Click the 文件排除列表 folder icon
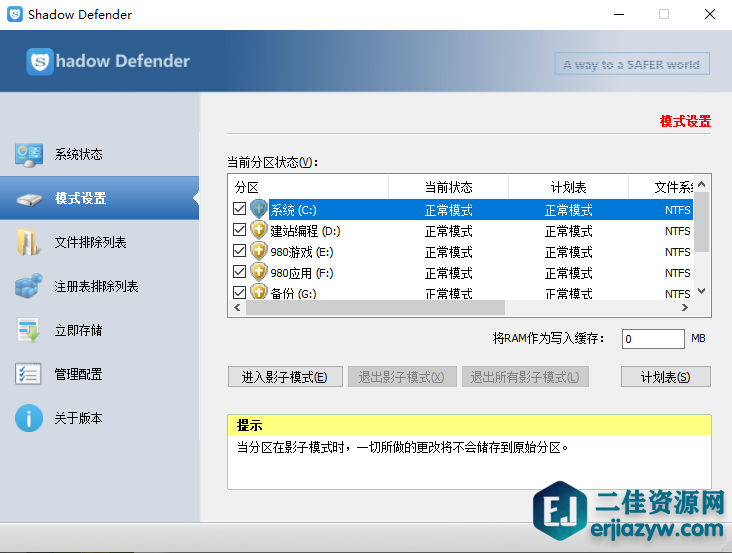Screen dimensions: 732x553 click(x=28, y=242)
